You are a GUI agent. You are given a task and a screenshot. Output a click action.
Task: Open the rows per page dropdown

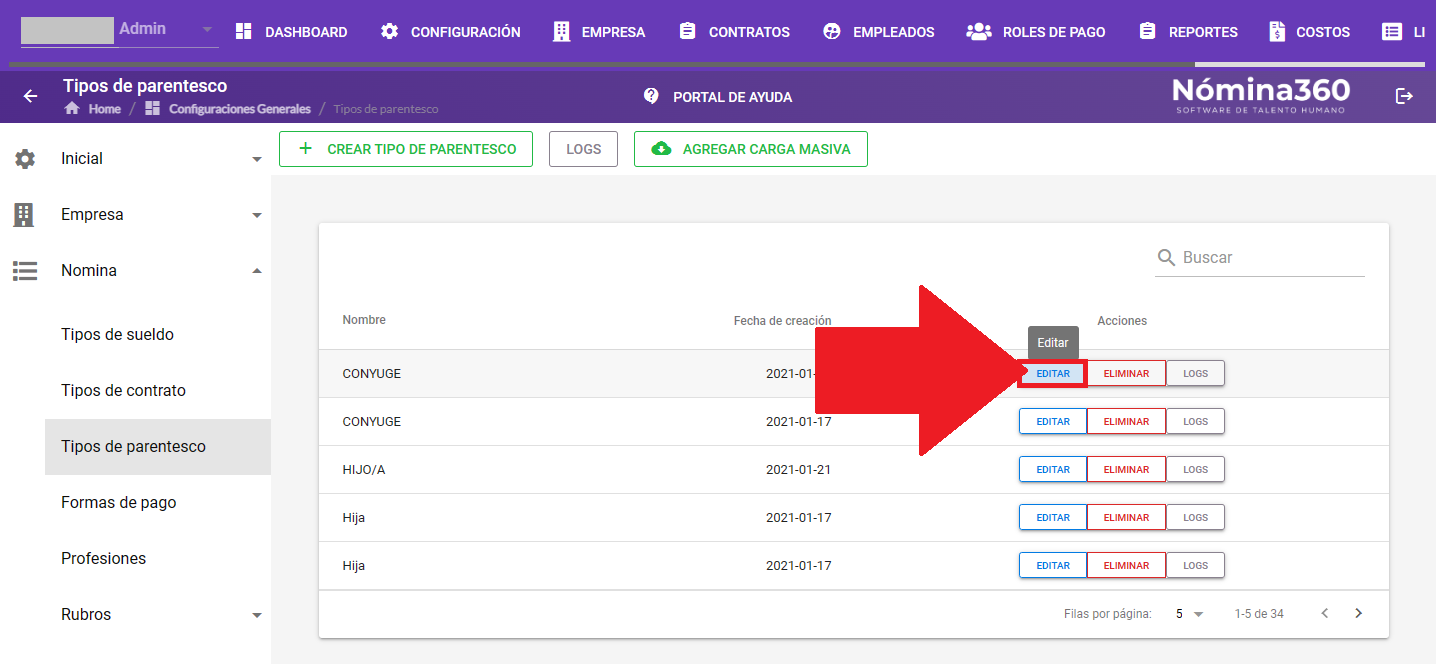pos(1190,614)
